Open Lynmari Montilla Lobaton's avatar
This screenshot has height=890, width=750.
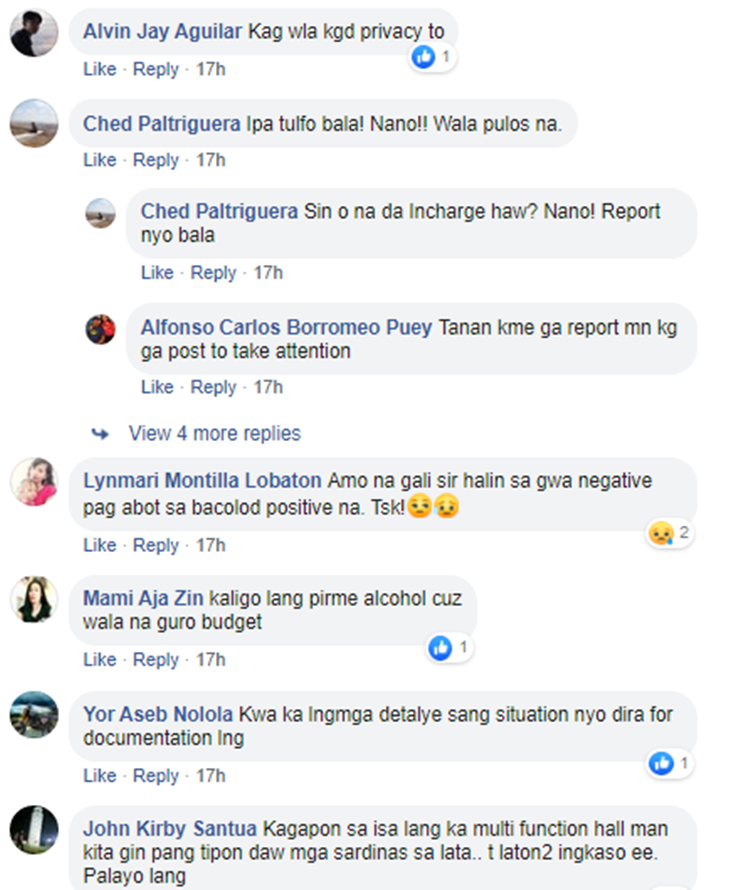coord(34,482)
